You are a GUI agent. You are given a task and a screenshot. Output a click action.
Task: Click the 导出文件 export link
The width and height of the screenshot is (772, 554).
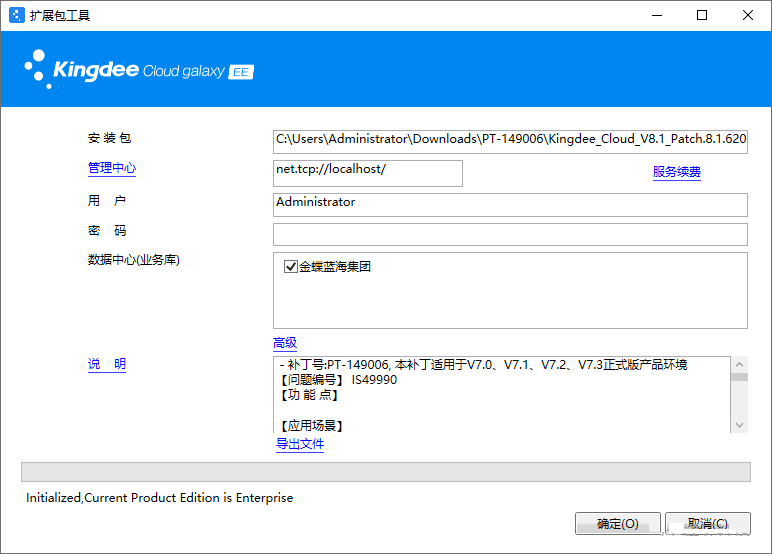point(300,444)
